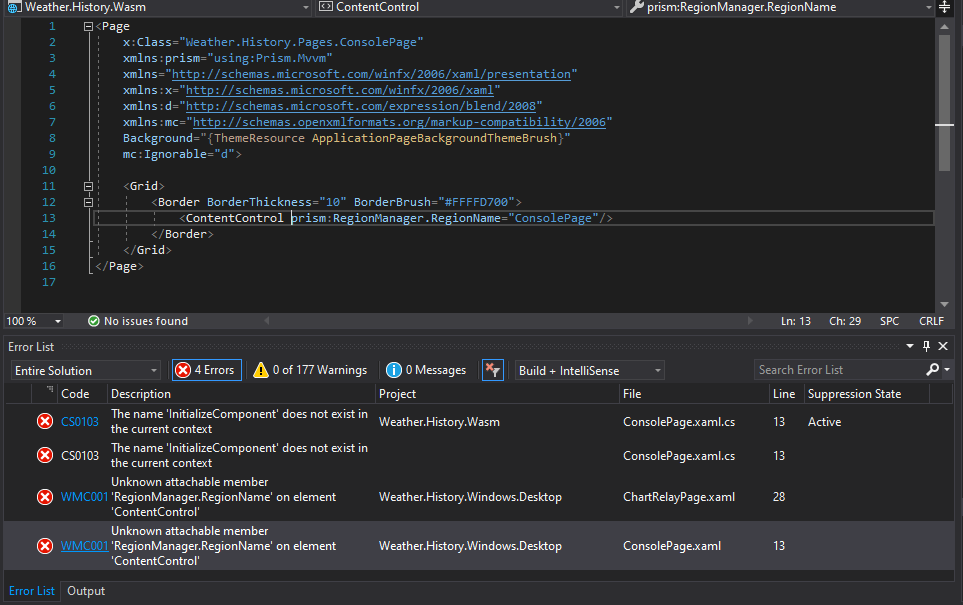Screen dimensions: 963x605
Task: Toggle the 0 of 177 Warnings filter
Action: (309, 369)
